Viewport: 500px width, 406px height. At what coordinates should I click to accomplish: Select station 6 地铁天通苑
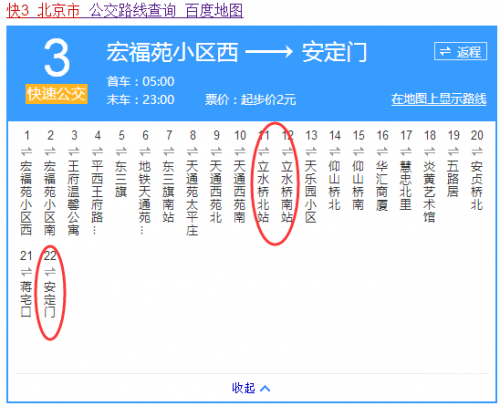coord(145,197)
